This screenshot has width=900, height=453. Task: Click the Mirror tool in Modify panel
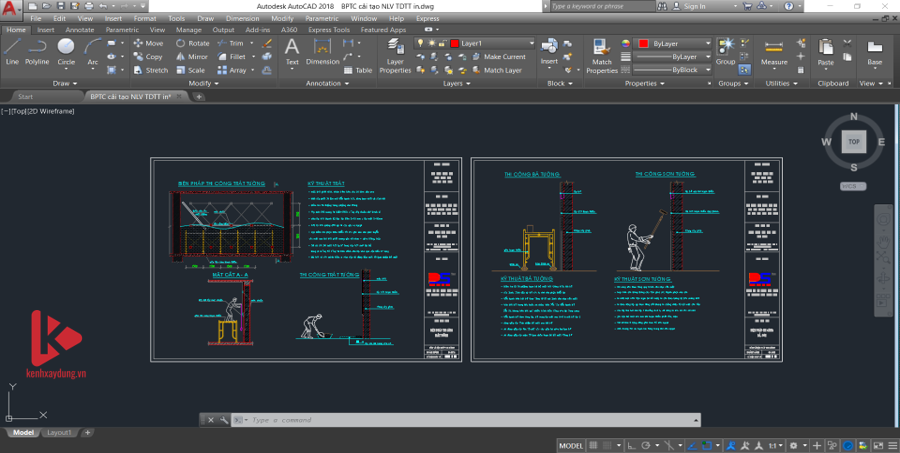[192, 57]
